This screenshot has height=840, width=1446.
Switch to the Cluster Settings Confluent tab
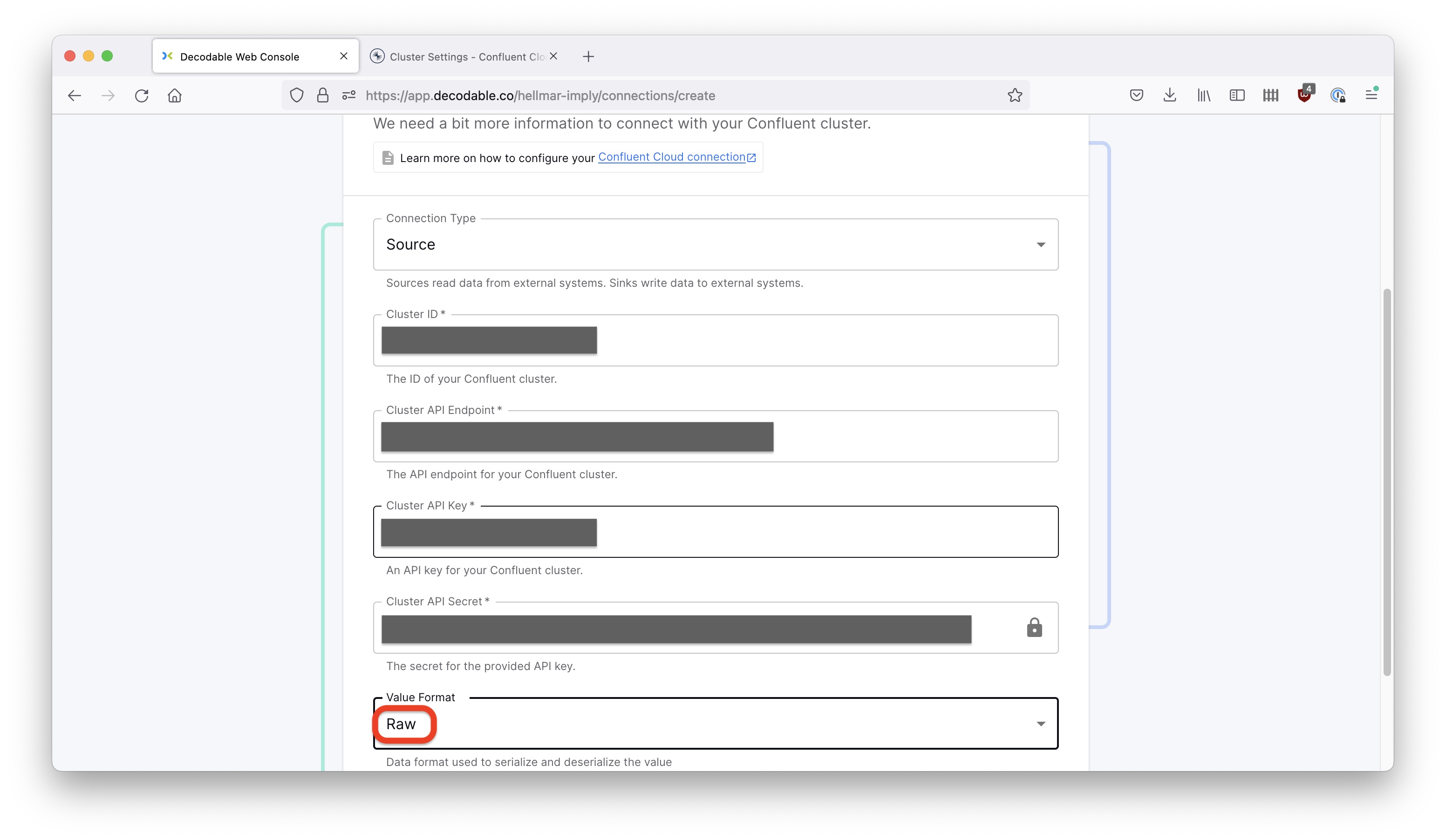[459, 56]
